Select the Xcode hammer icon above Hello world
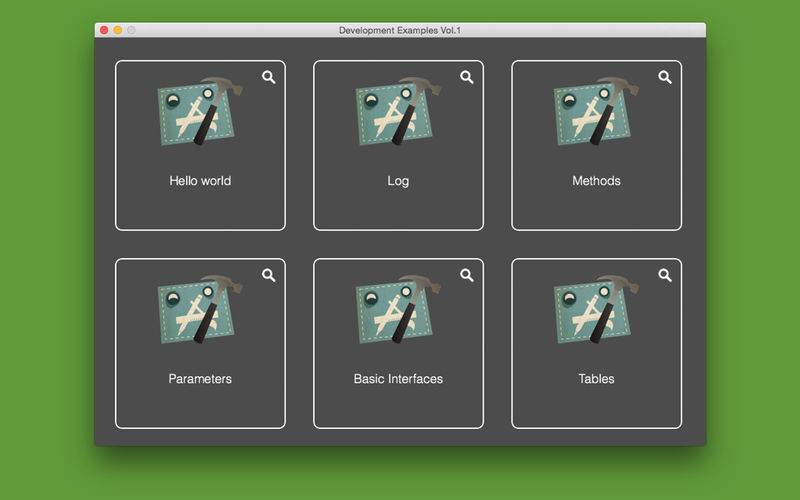800x500 pixels. (x=200, y=111)
